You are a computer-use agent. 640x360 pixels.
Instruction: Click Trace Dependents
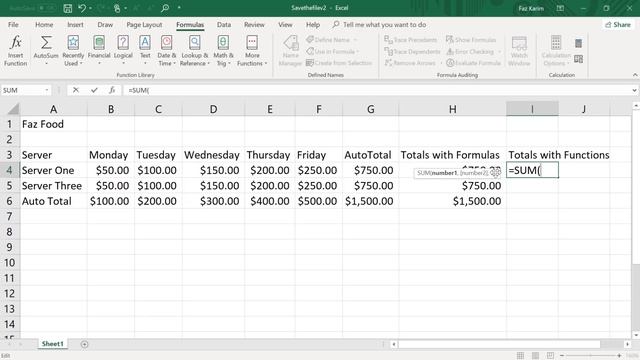[412, 51]
